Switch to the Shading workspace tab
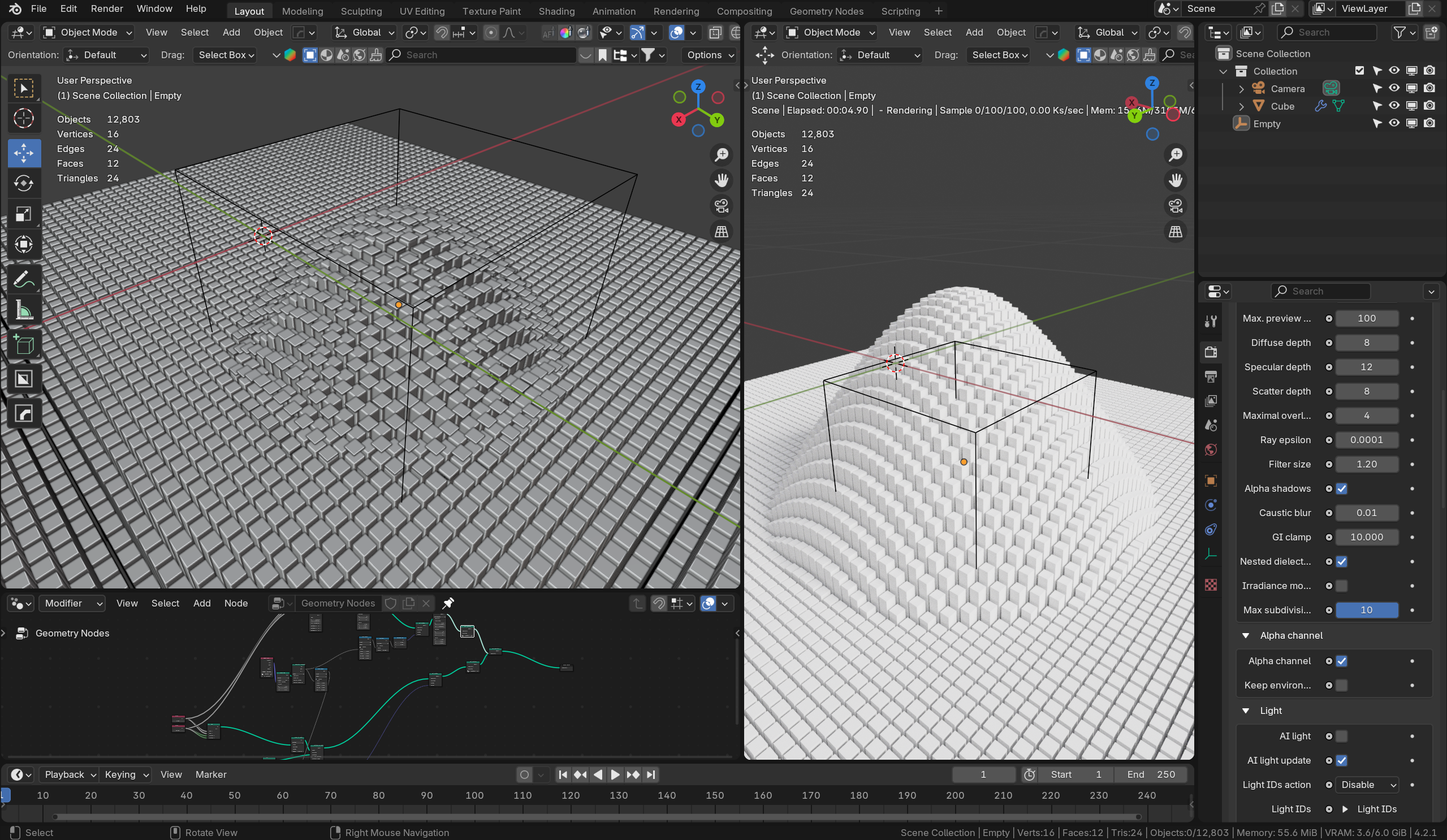 (x=556, y=11)
